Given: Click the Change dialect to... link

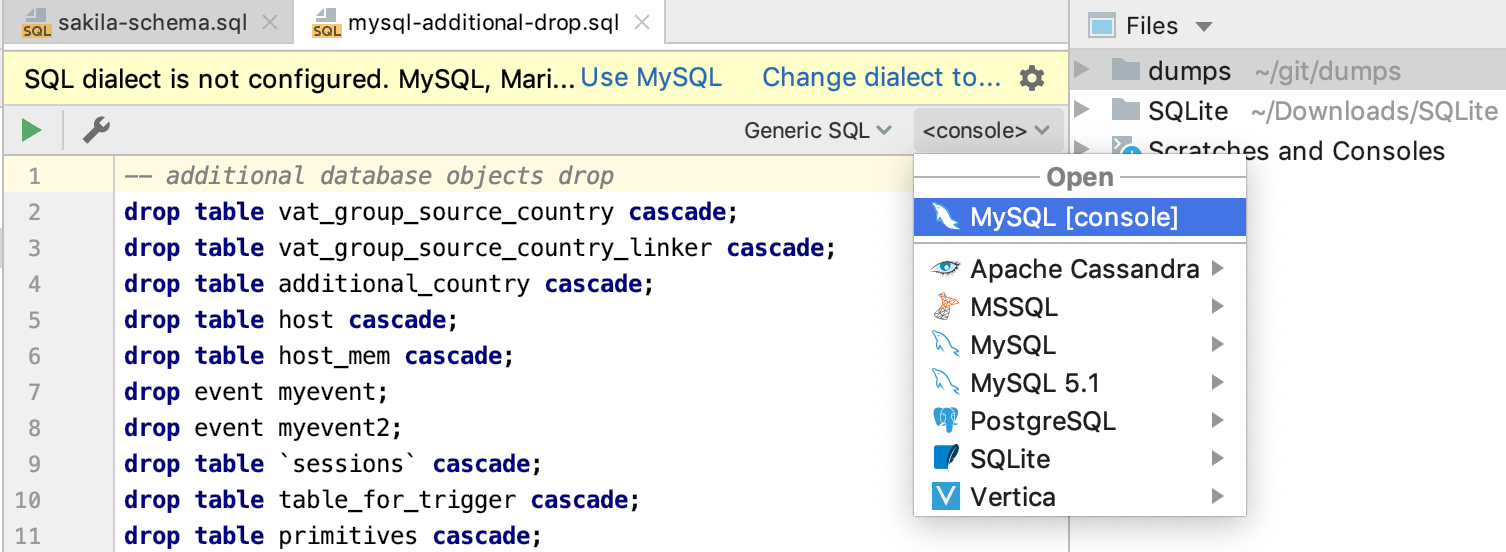Looking at the screenshot, I should (x=882, y=78).
